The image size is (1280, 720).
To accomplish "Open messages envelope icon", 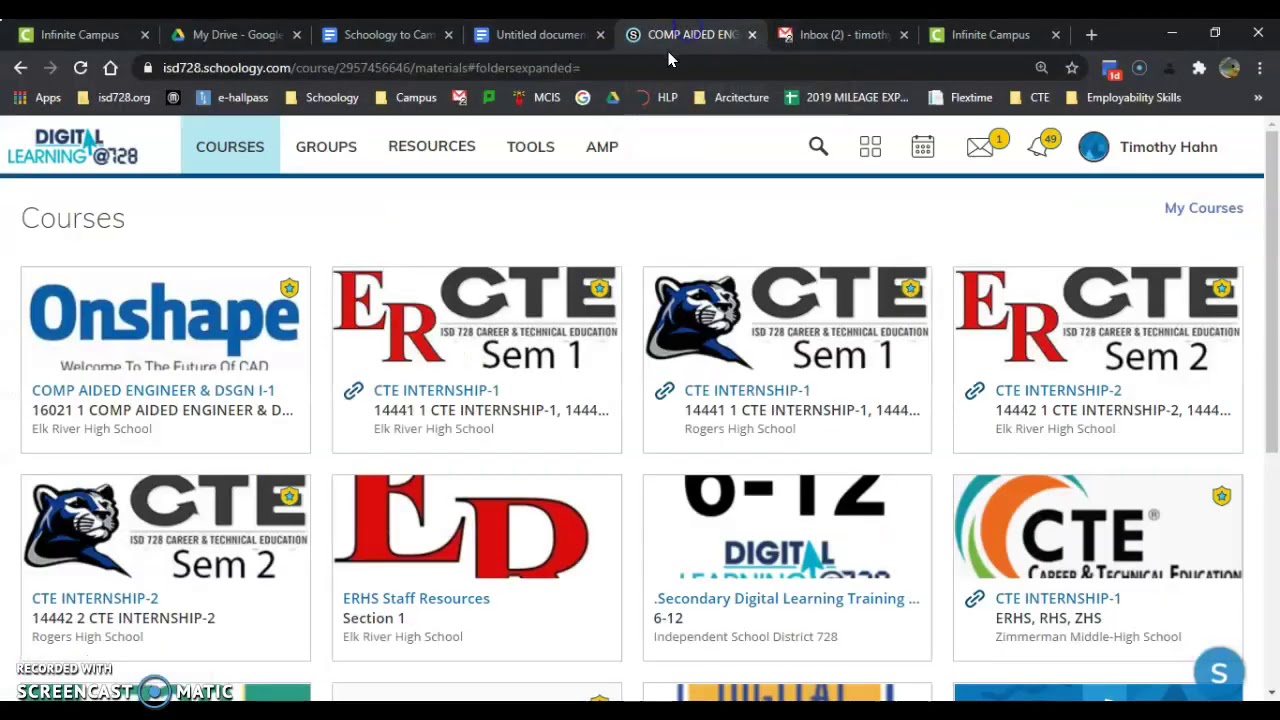I will click(980, 148).
